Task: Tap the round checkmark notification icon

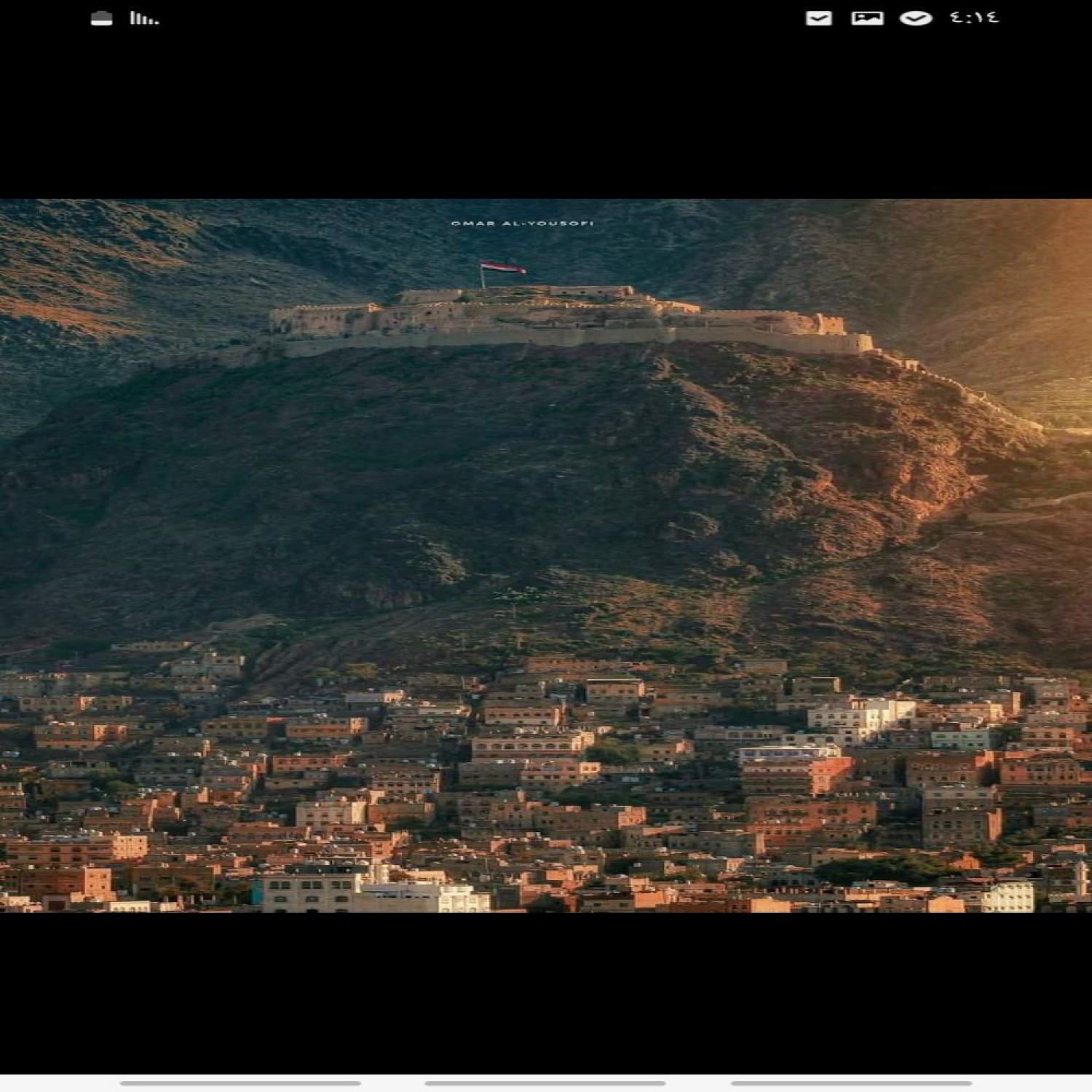Action: click(x=916, y=19)
